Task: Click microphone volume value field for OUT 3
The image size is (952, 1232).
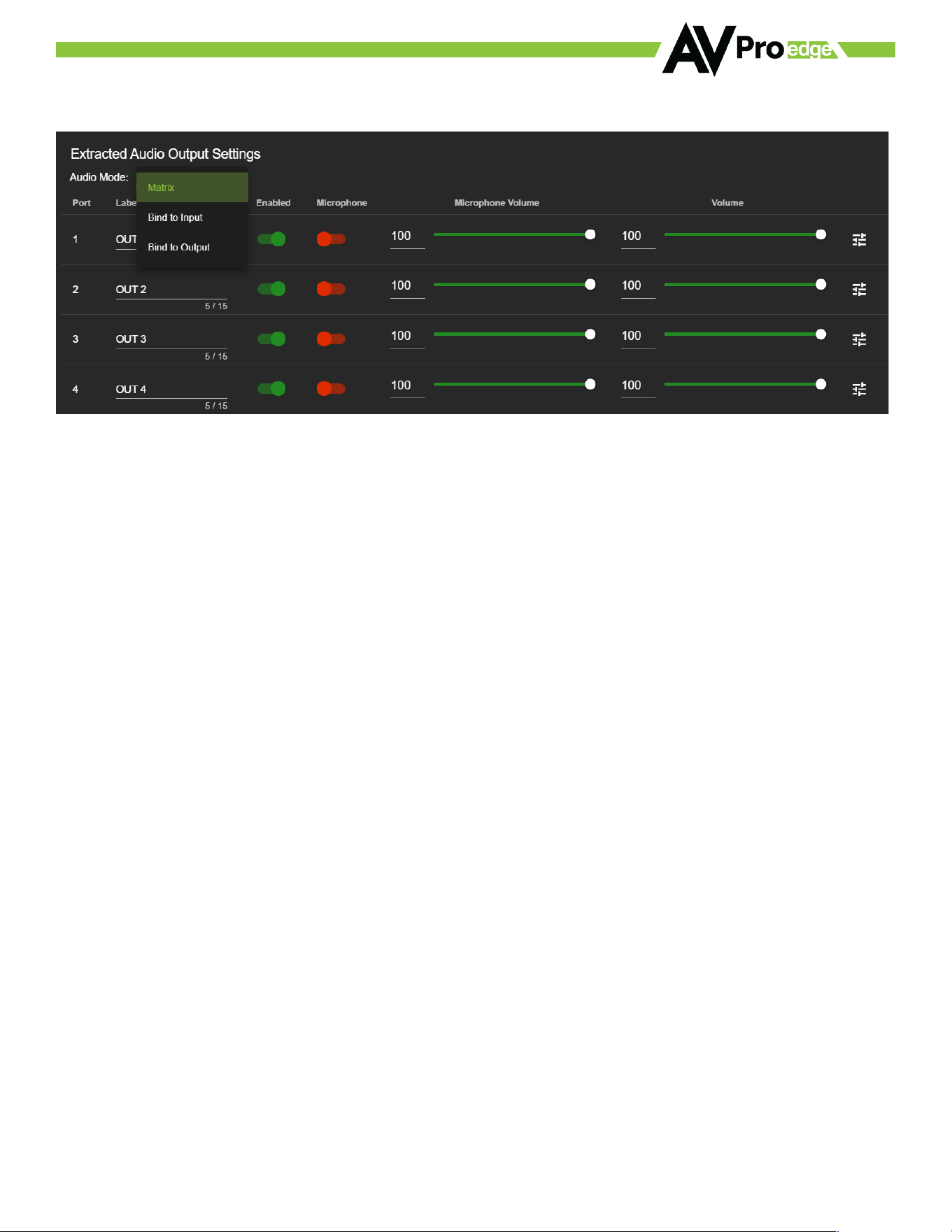Action: pyautogui.click(x=408, y=337)
